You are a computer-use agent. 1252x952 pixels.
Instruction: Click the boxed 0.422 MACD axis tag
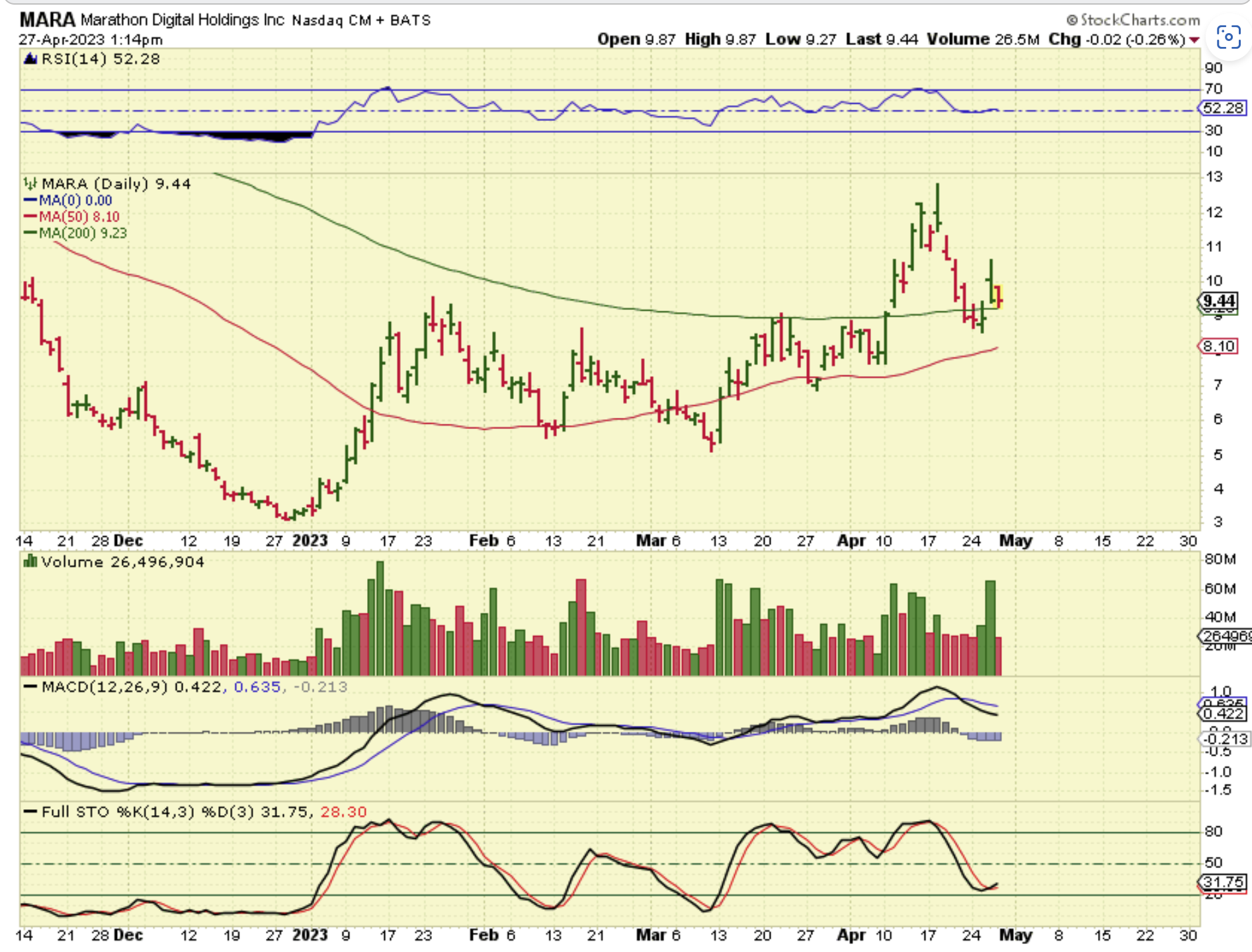point(1224,714)
